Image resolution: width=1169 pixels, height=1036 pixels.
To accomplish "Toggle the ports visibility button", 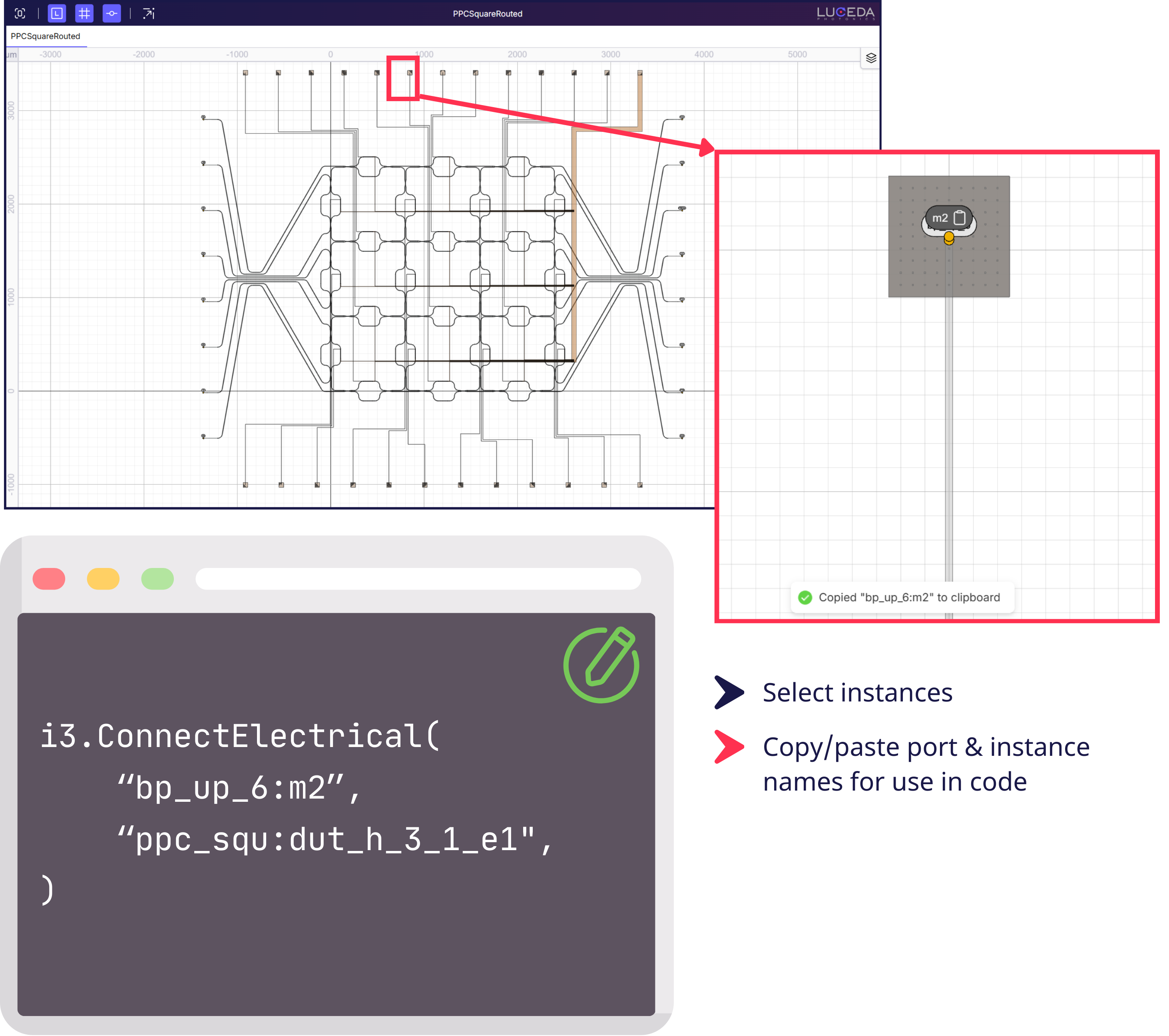I will (x=112, y=14).
